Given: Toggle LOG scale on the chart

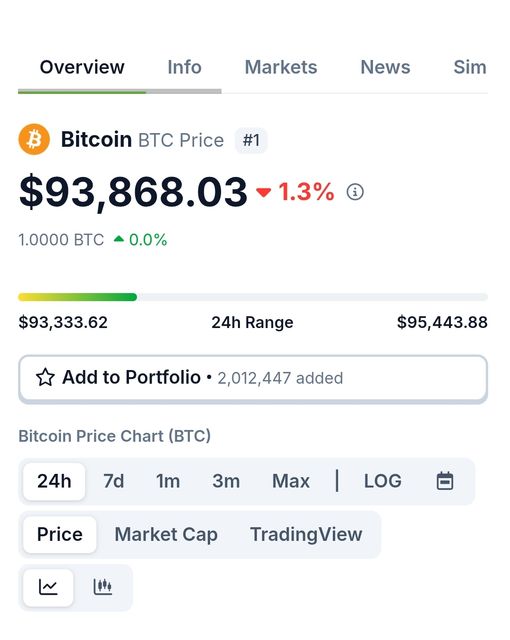Looking at the screenshot, I should [383, 481].
